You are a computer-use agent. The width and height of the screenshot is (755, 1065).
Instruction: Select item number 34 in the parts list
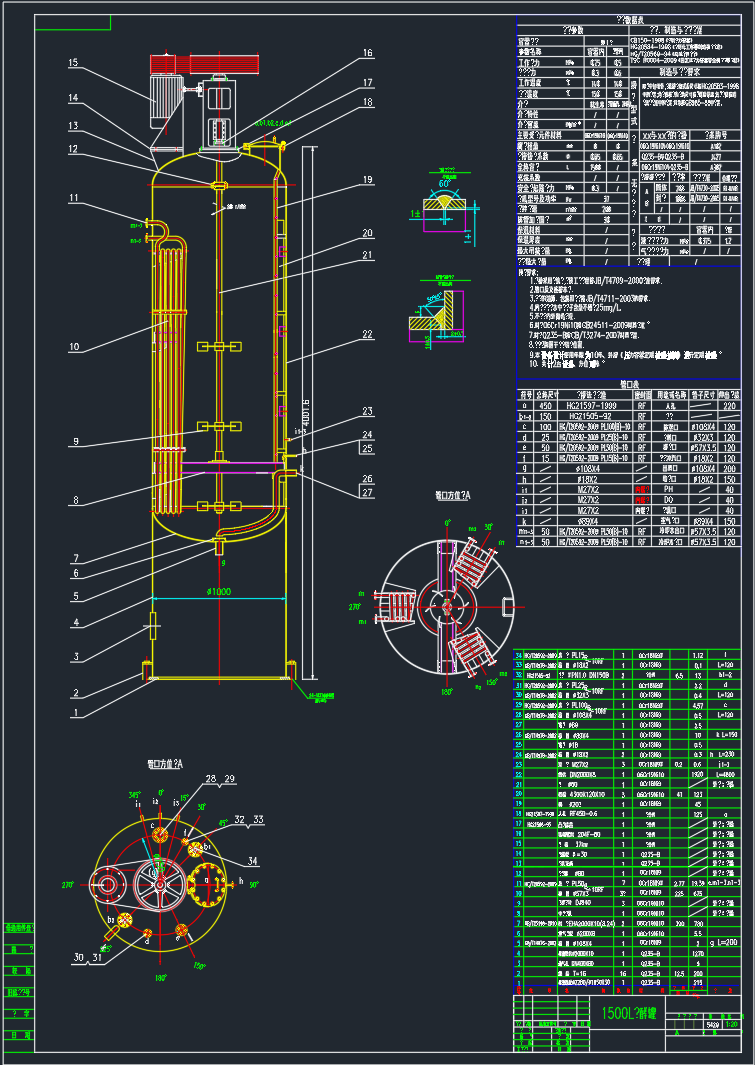point(519,655)
